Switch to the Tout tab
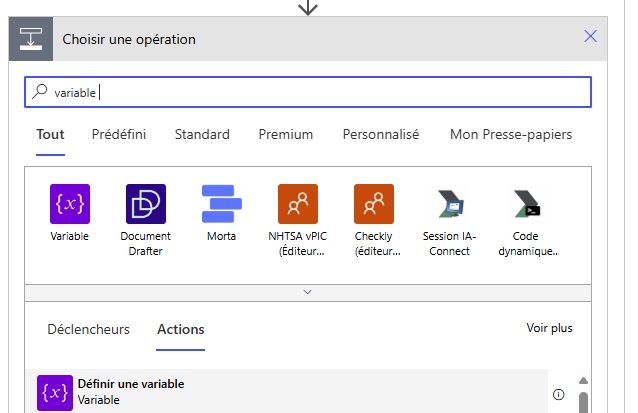This screenshot has height=413, width=638. pyautogui.click(x=50, y=134)
